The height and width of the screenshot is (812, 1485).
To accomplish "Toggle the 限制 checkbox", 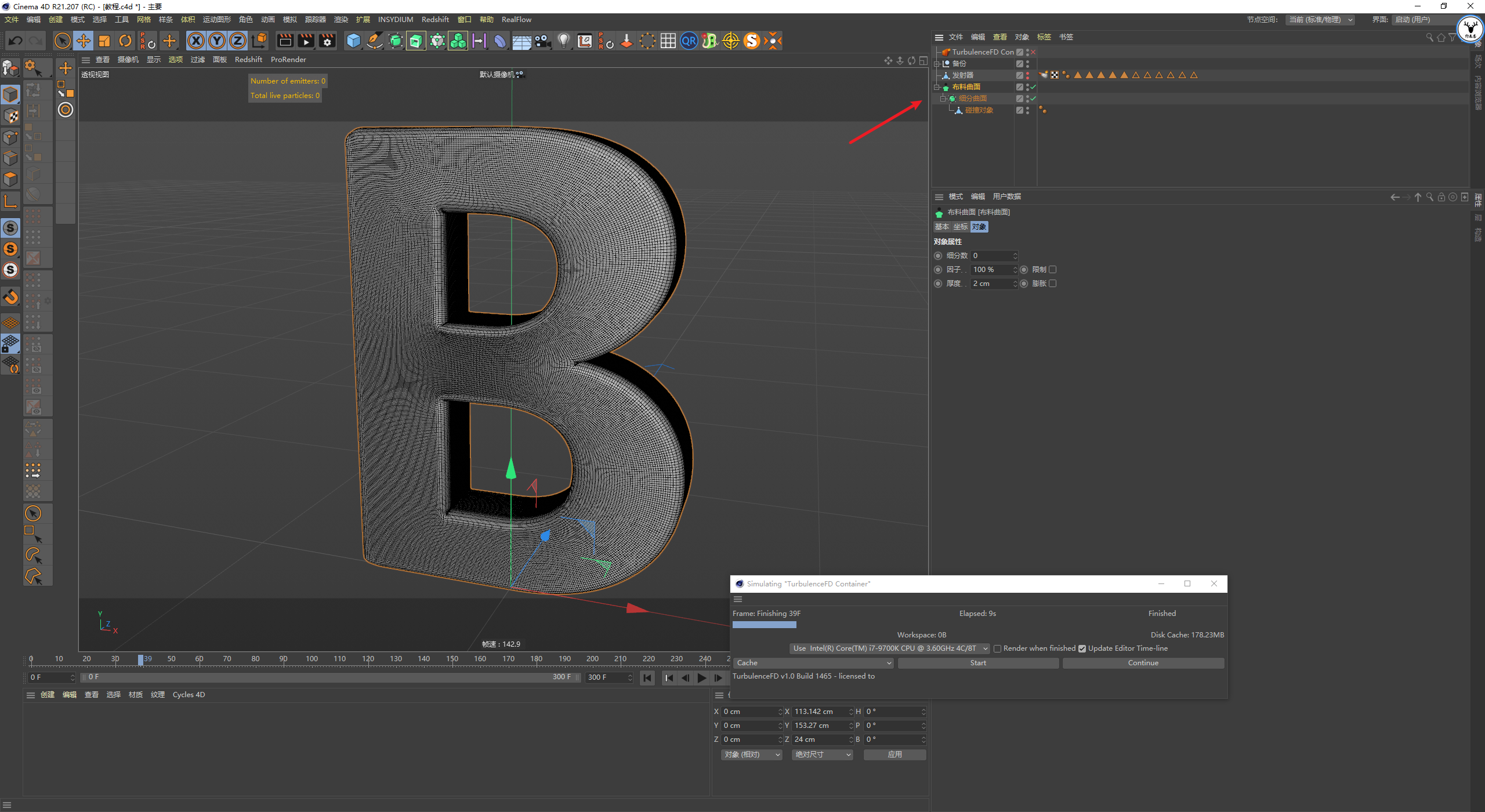I will pos(1053,270).
